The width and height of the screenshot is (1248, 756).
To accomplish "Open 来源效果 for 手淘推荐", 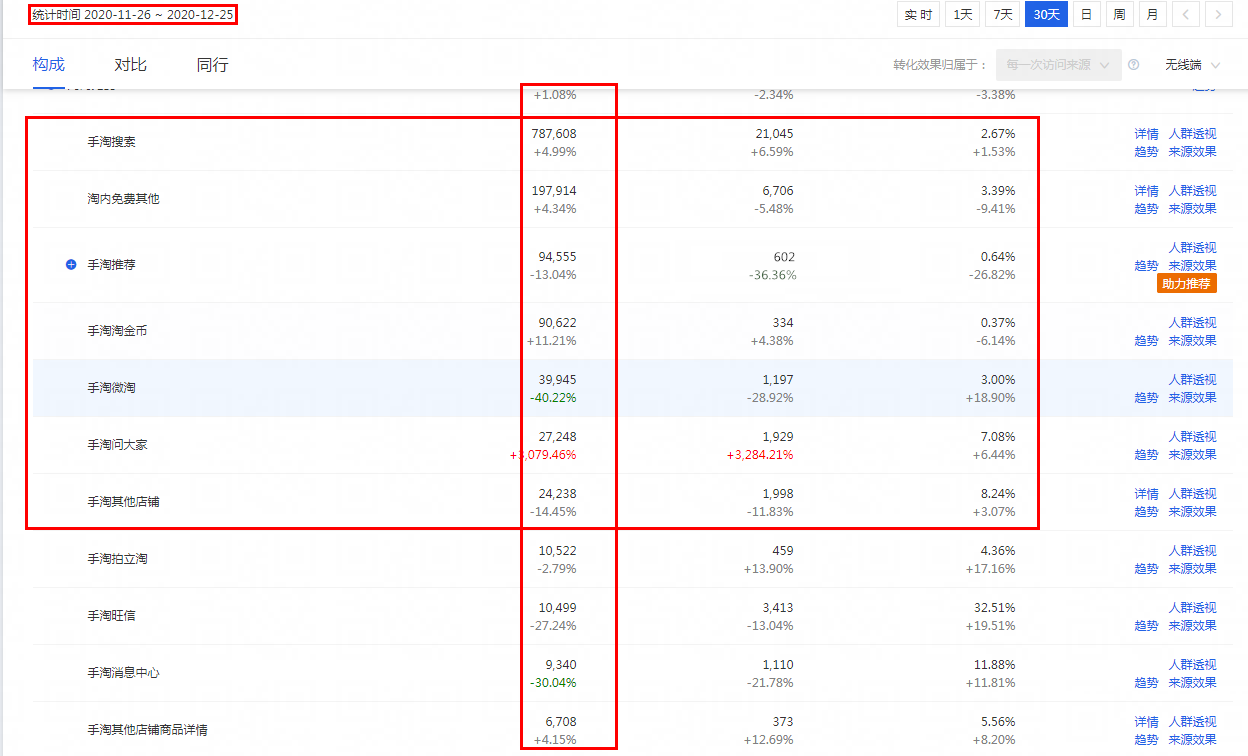I will pos(1192,266).
